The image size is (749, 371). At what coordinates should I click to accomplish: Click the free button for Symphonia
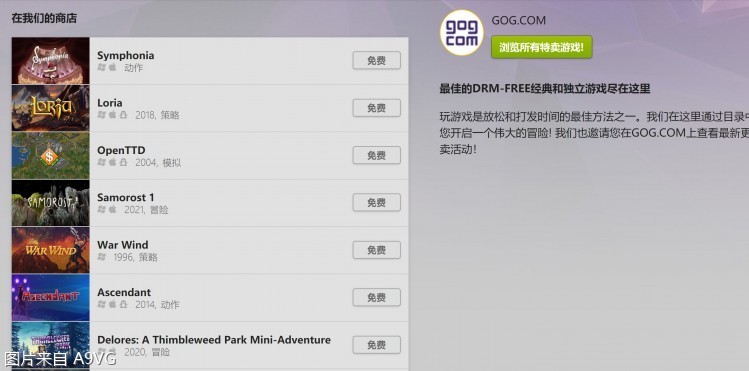[x=376, y=61]
